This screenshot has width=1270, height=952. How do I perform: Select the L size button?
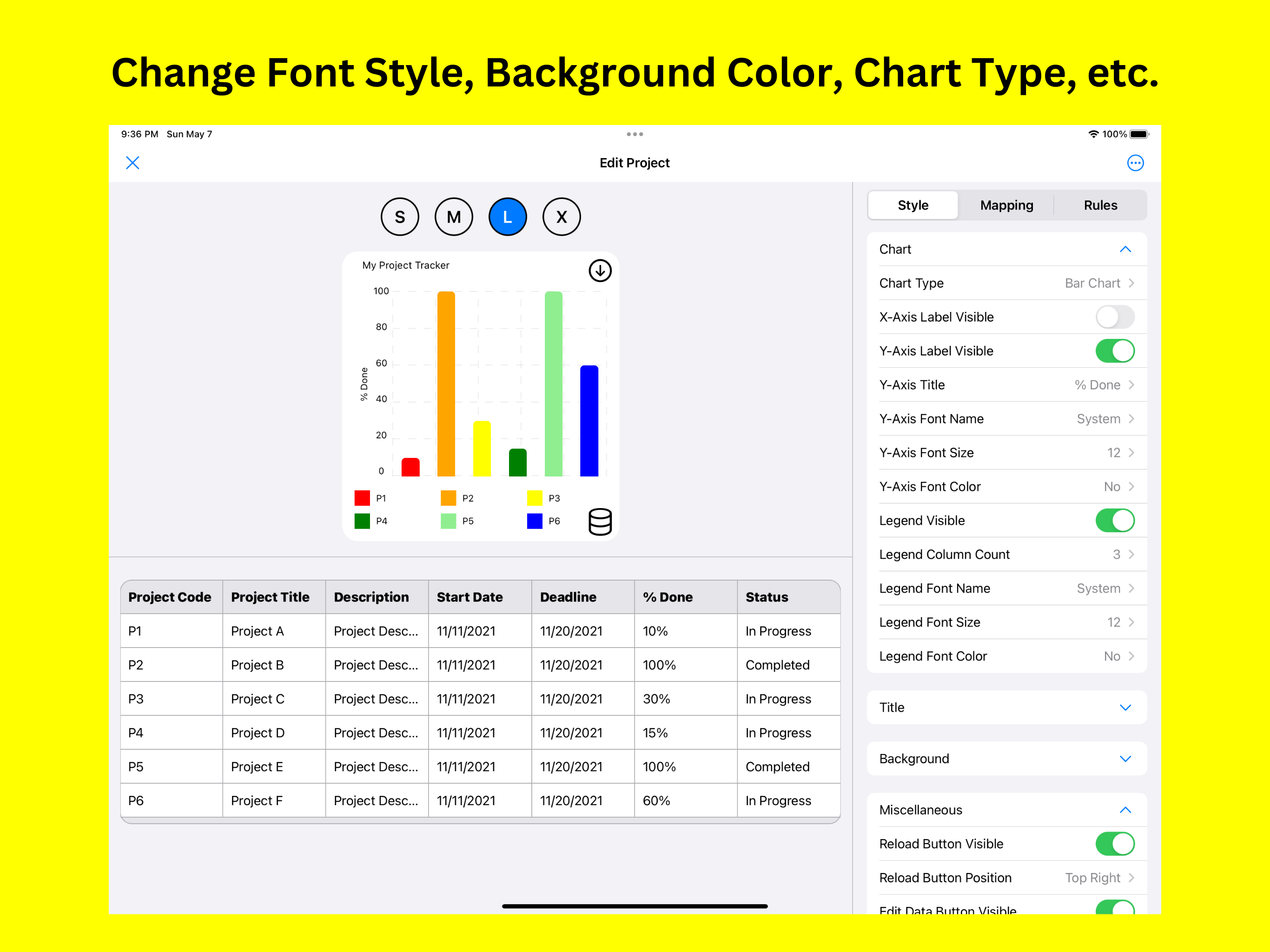pos(508,217)
